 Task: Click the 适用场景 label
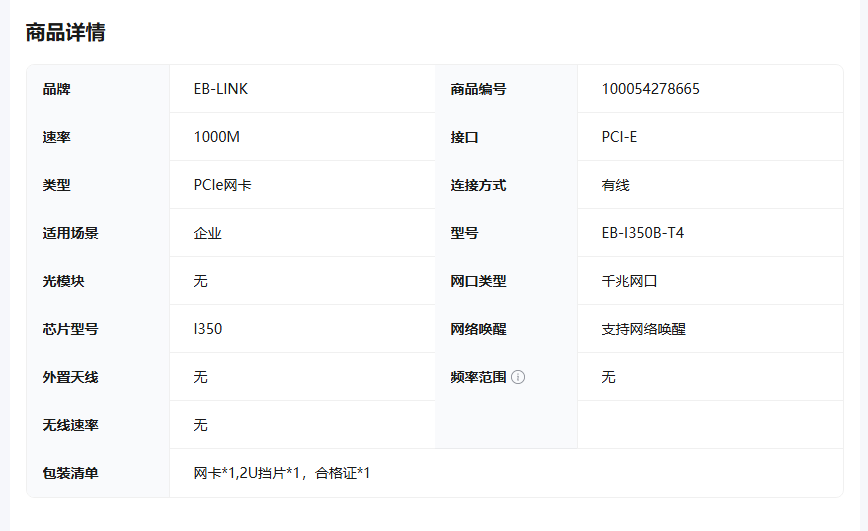tap(70, 233)
